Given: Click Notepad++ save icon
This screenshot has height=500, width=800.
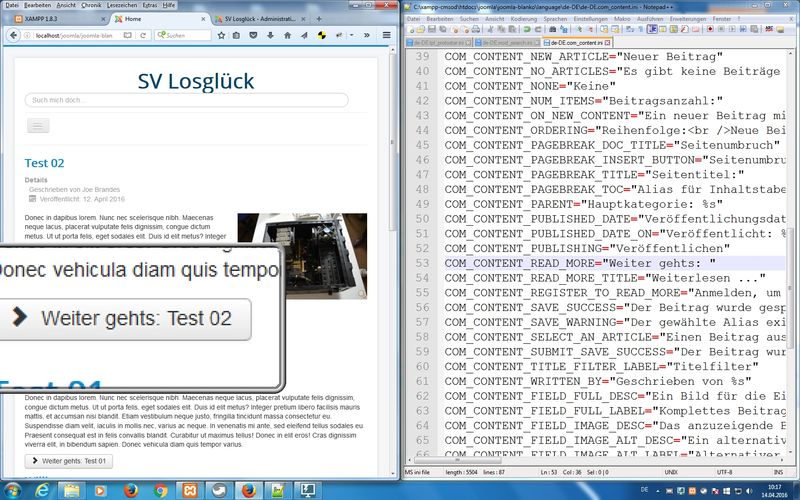Looking at the screenshot, I should [x=432, y=30].
